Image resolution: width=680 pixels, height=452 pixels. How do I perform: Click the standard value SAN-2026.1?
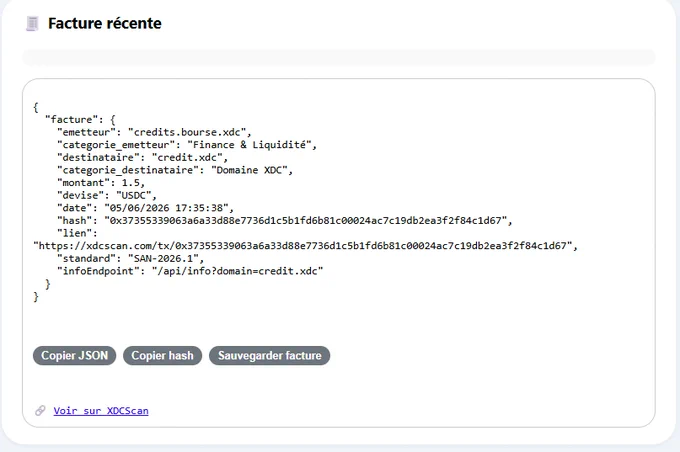tap(163, 259)
